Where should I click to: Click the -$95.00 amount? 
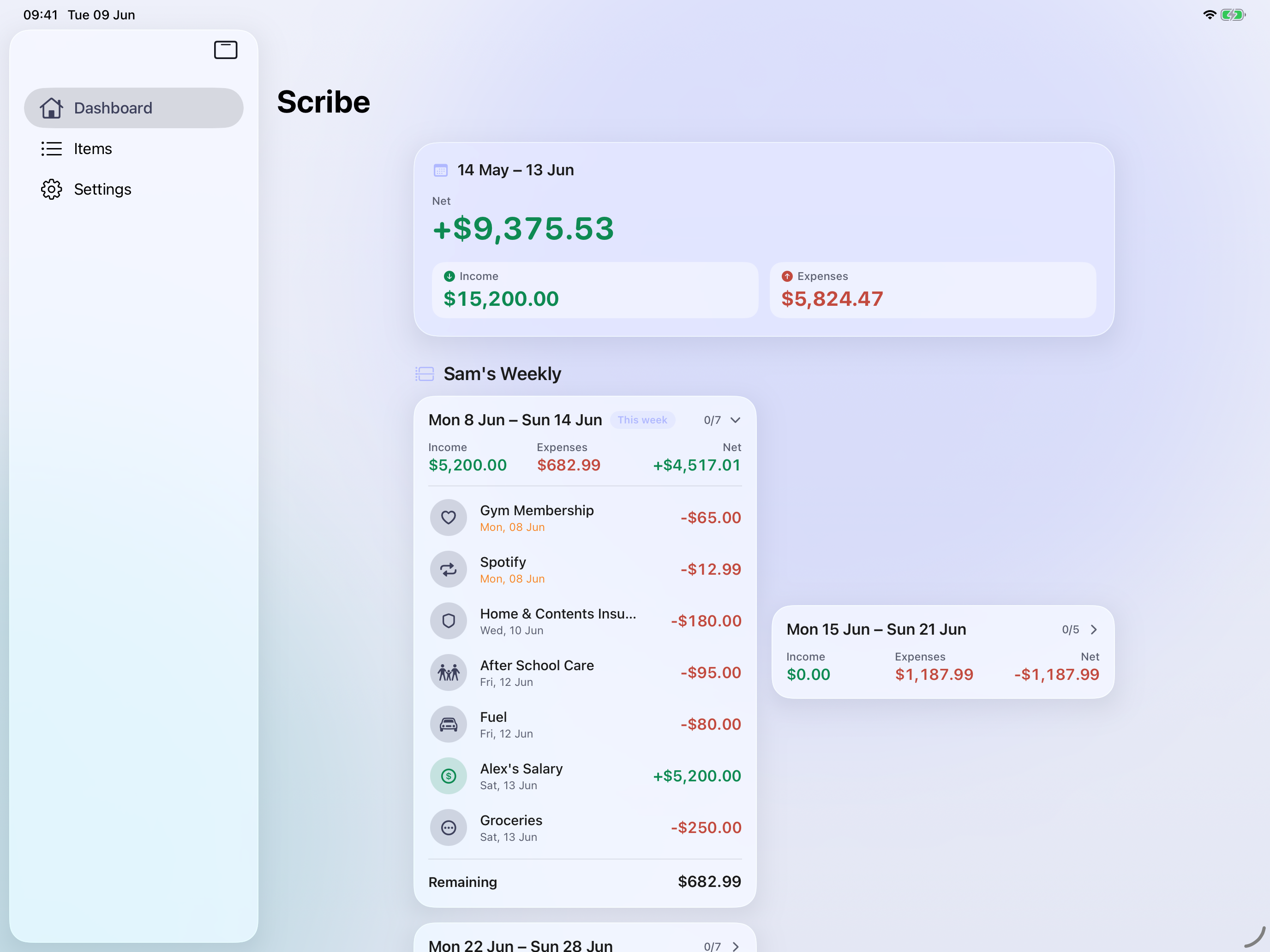[x=711, y=672]
